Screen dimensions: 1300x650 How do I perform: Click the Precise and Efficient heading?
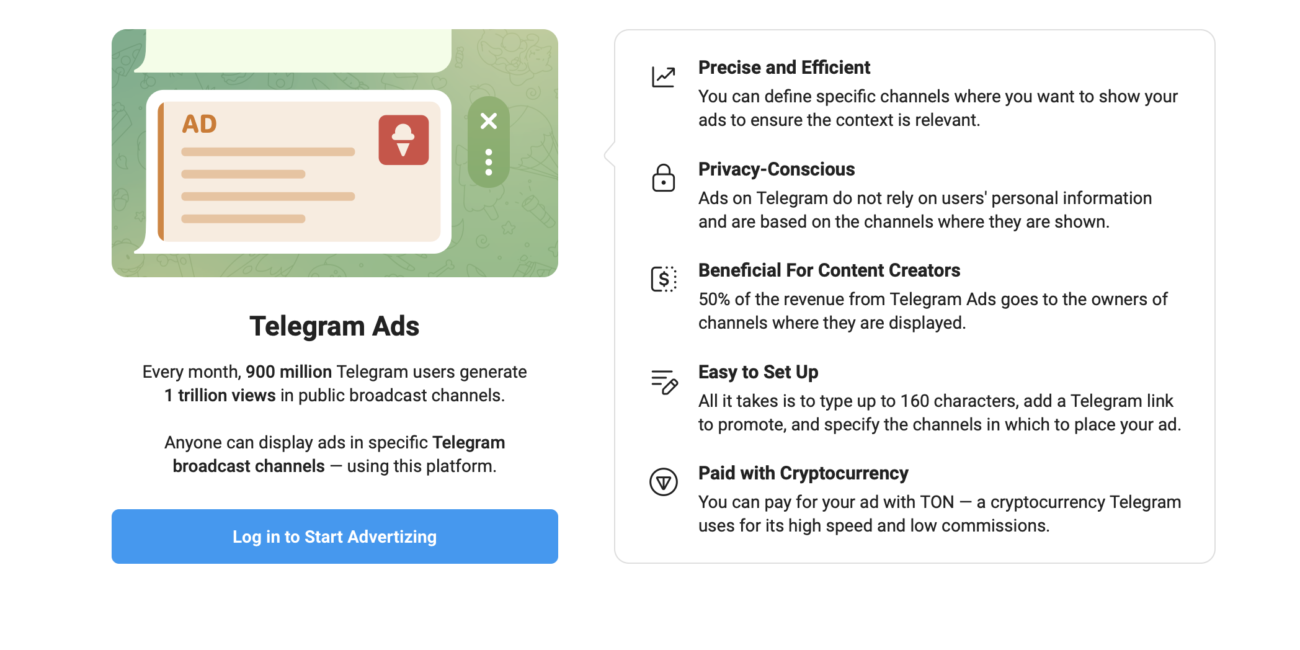[x=784, y=67]
